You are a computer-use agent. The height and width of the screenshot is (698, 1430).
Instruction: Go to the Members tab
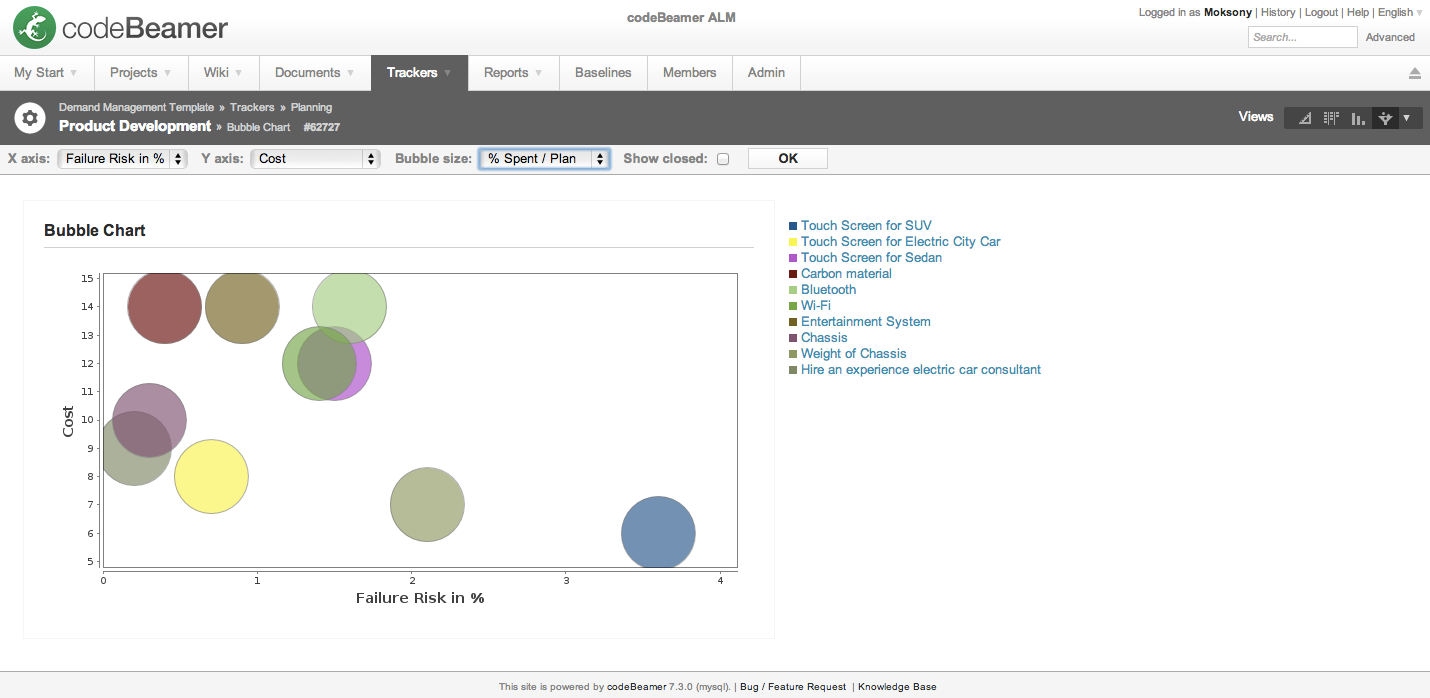(x=690, y=73)
